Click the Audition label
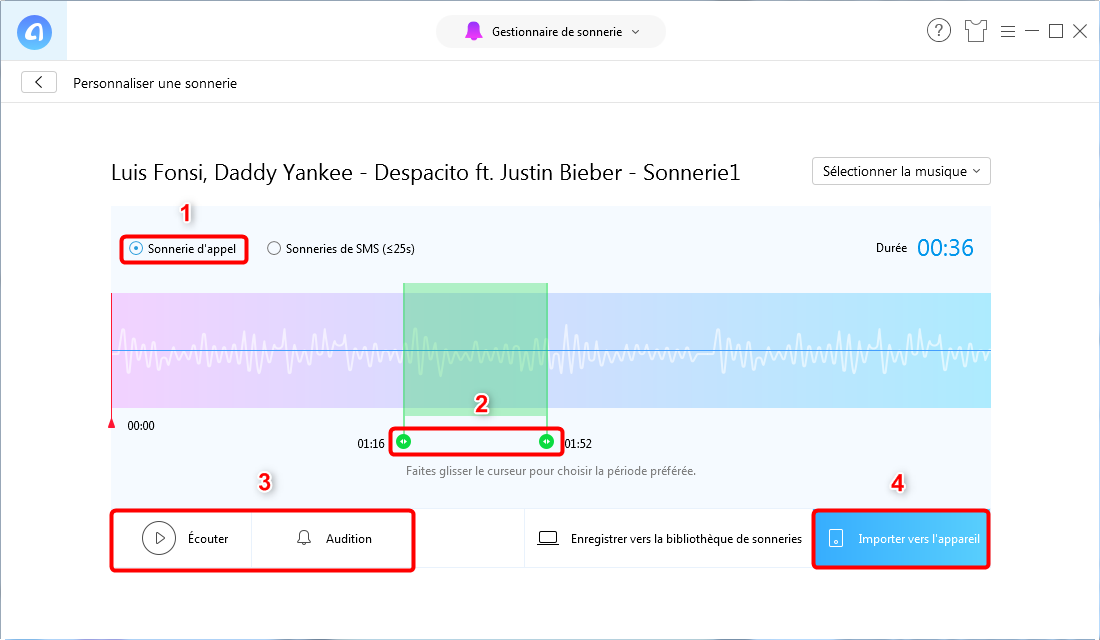The width and height of the screenshot is (1100, 640). pos(349,539)
